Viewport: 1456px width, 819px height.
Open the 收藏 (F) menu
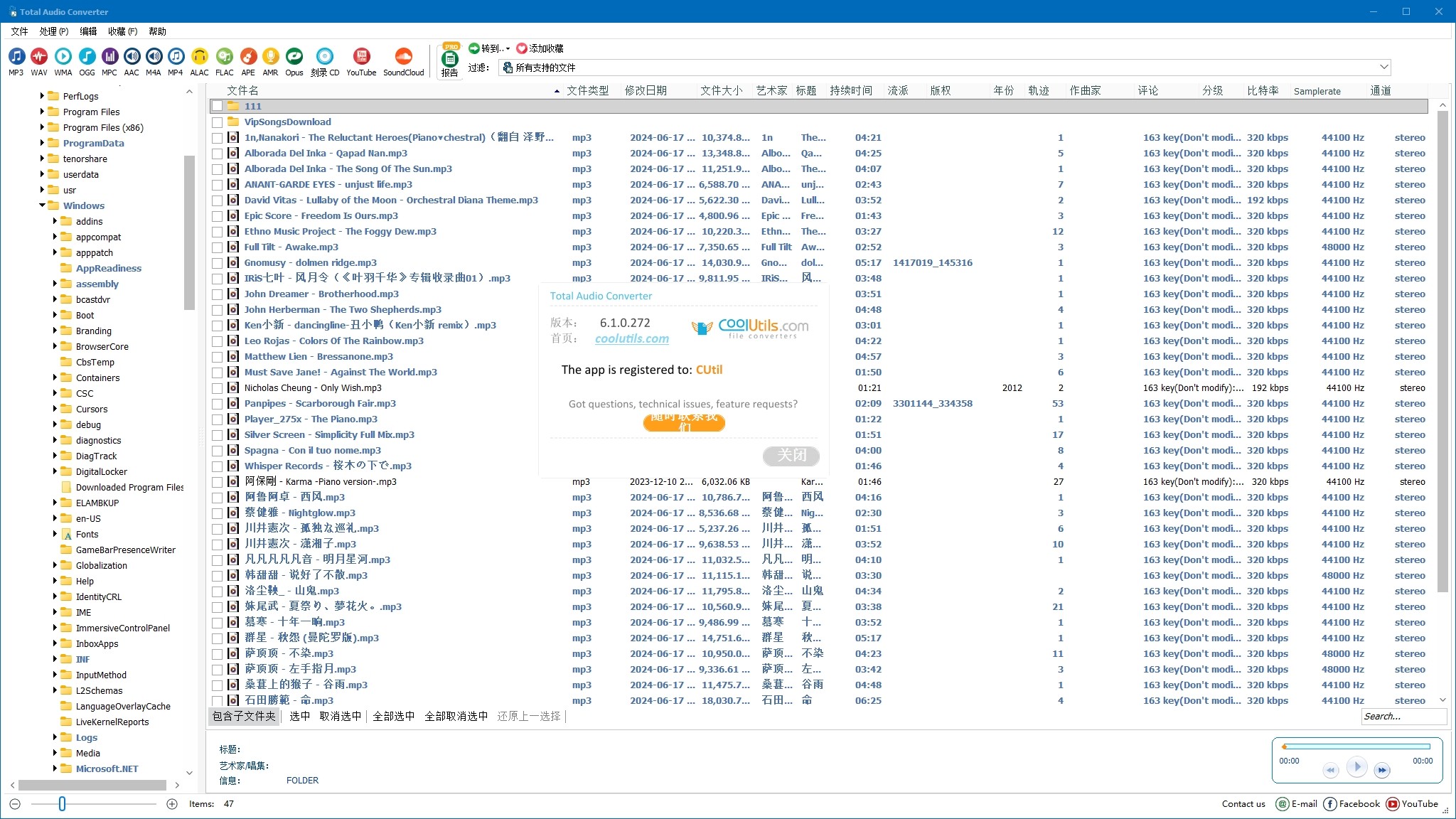(123, 31)
